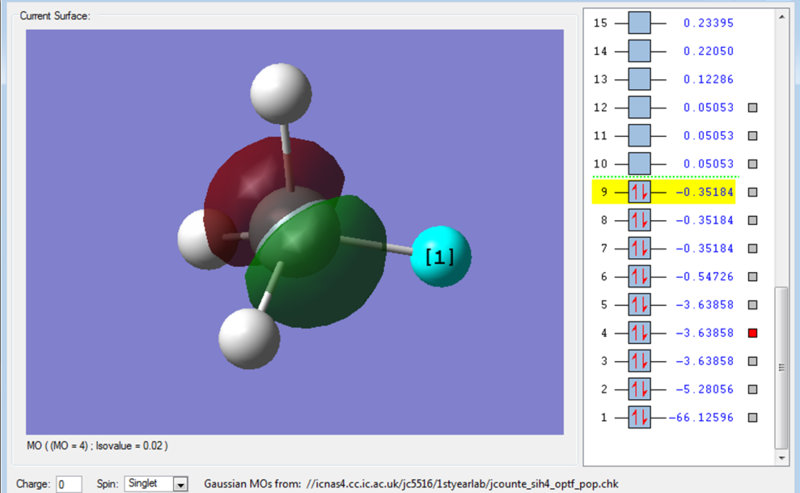Select the orbital 6 electron pair box
The height and width of the screenshot is (493, 800).
639,275
